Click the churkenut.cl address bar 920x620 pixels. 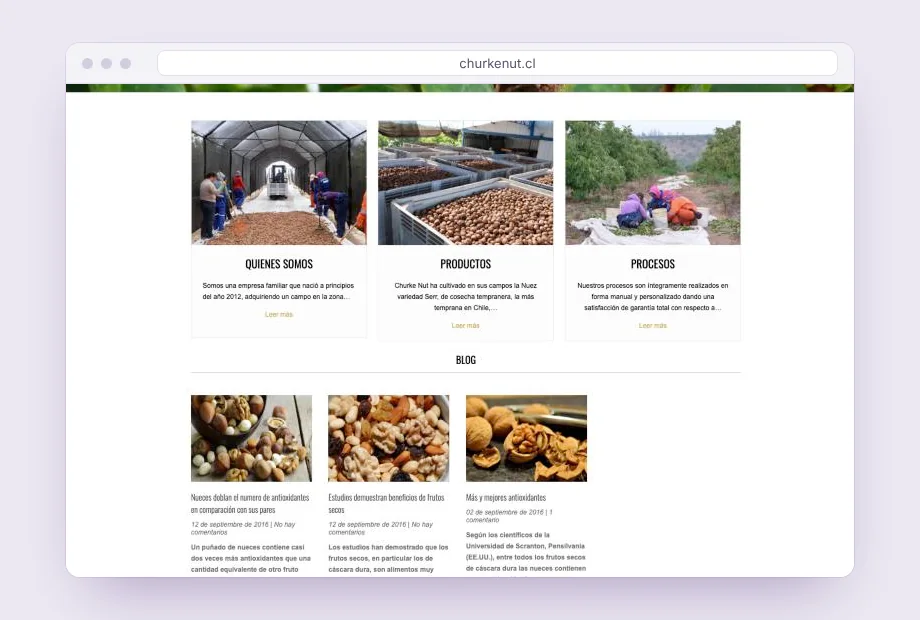pos(497,63)
